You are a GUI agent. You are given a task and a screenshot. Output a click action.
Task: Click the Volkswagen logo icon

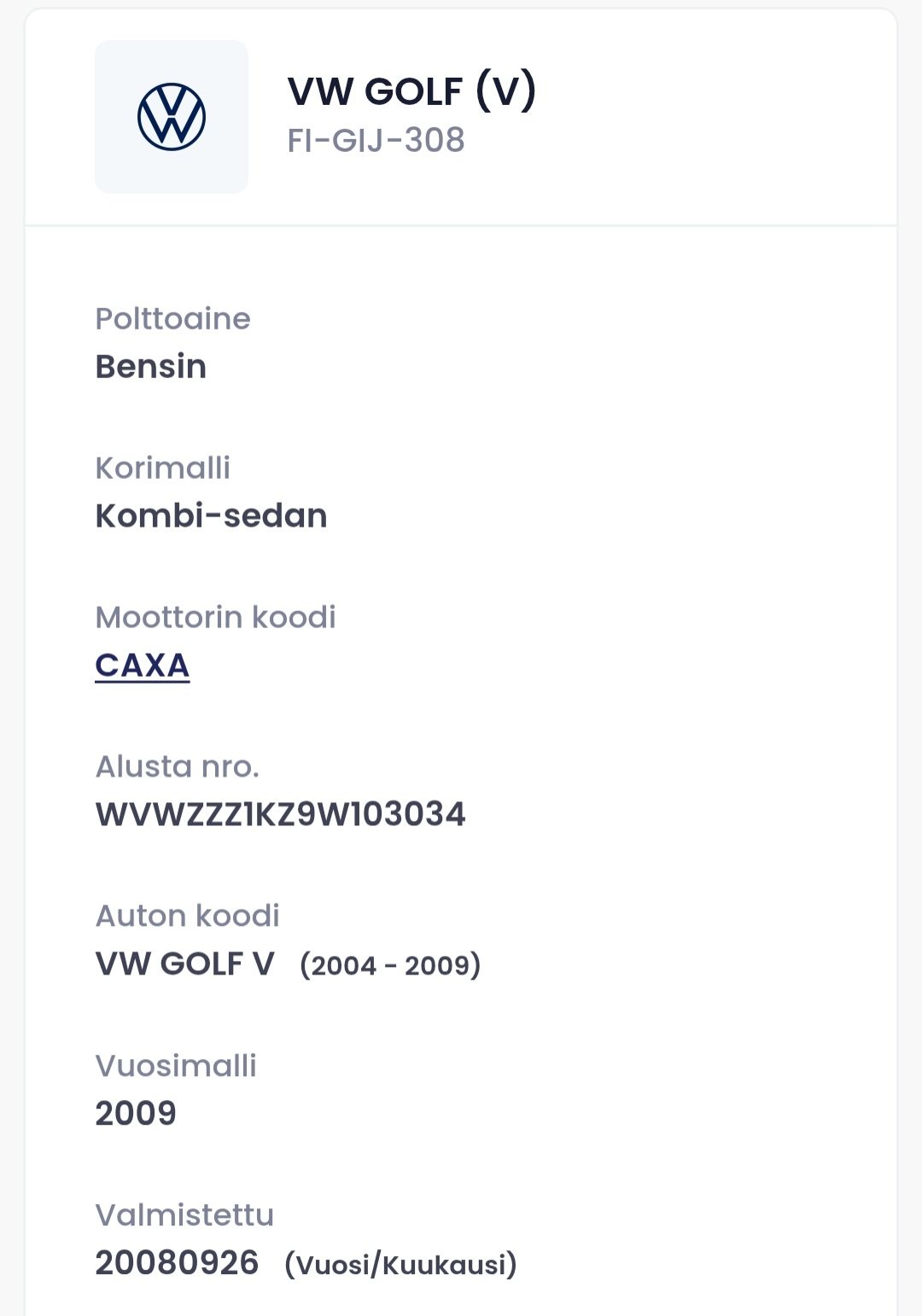(x=172, y=117)
